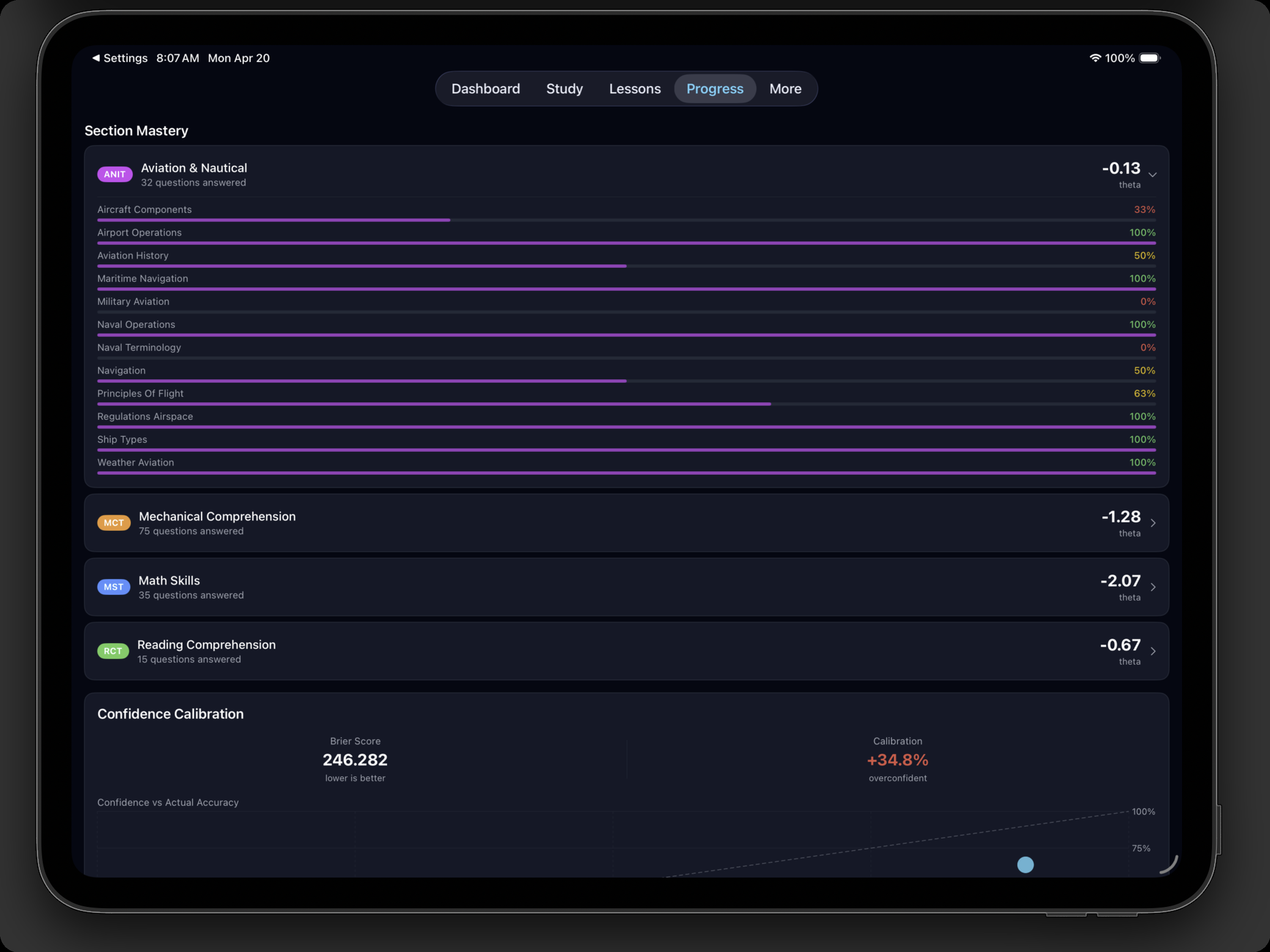
Task: Click the -1.28 theta score
Action: click(1121, 517)
